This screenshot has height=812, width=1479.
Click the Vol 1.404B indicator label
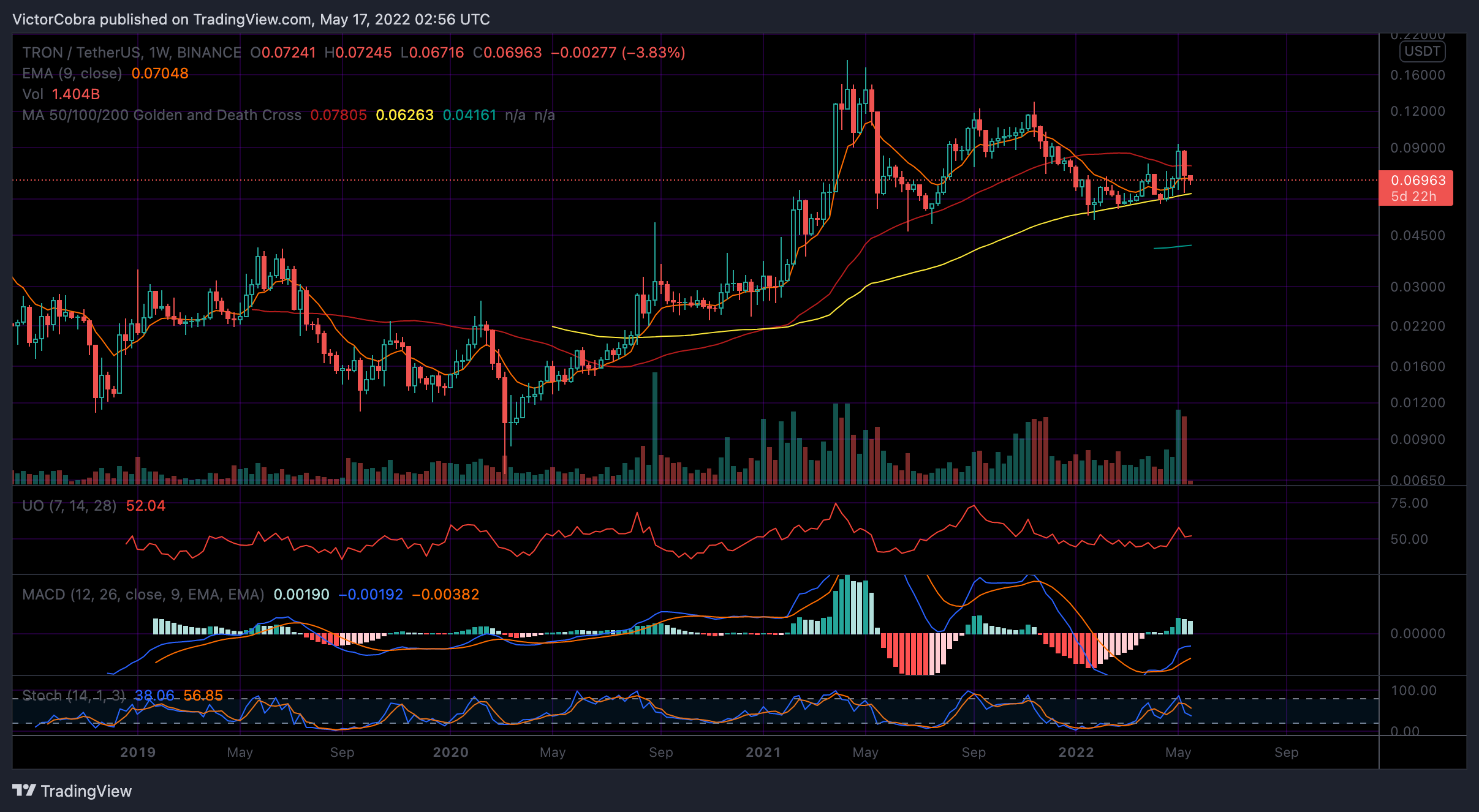click(x=61, y=94)
